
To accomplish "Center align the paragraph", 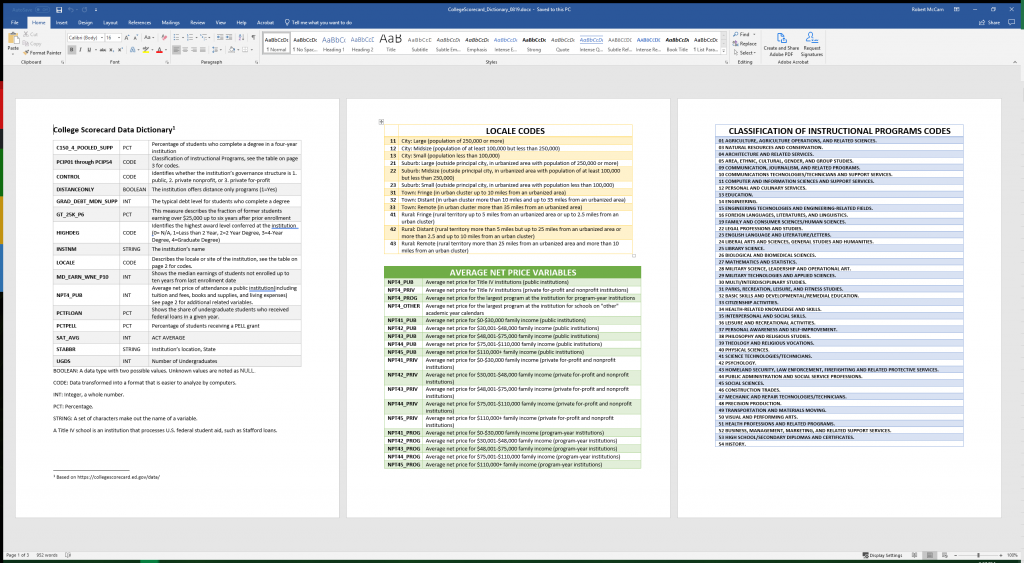I will tap(185, 50).
